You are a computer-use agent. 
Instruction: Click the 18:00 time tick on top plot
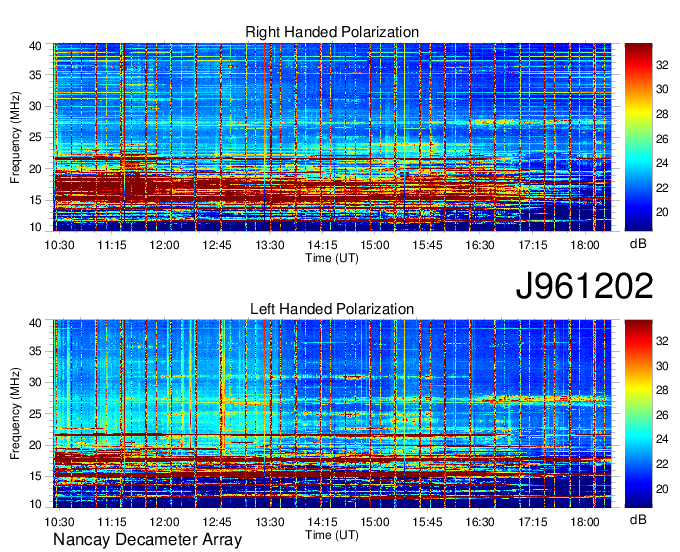click(585, 245)
